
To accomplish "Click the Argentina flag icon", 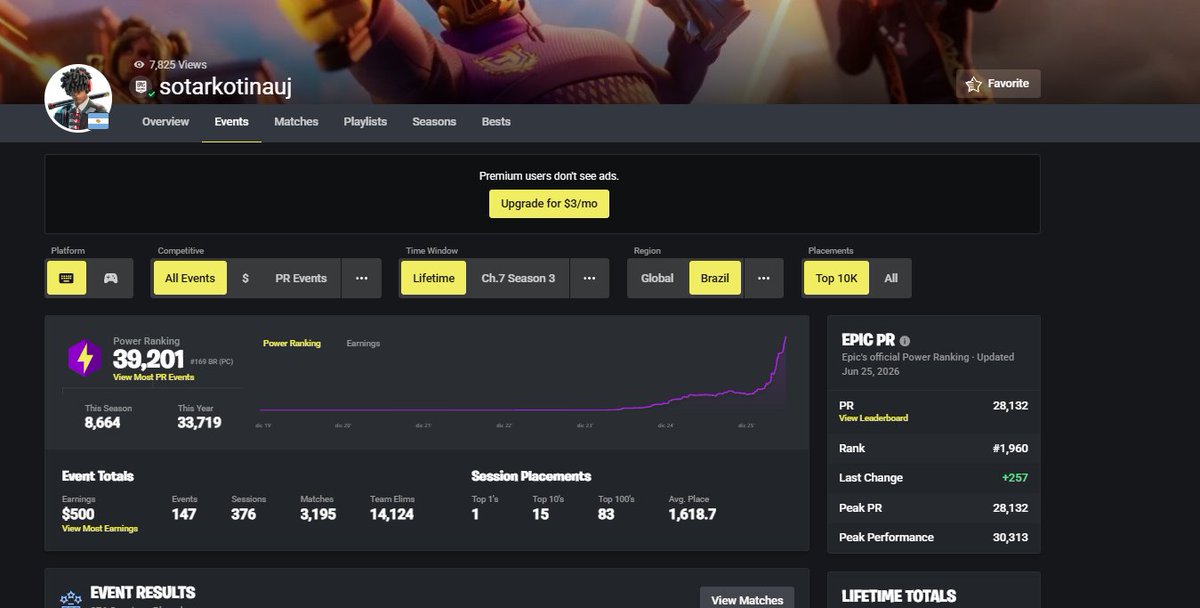I will [x=98, y=121].
